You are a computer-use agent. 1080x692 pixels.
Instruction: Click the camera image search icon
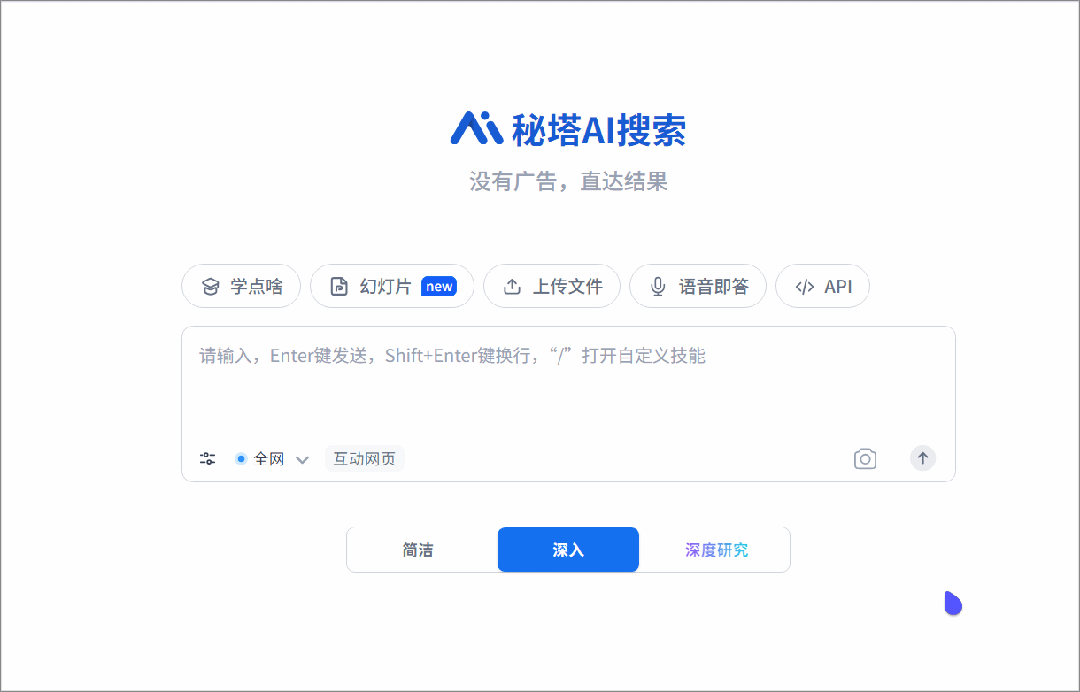[864, 459]
